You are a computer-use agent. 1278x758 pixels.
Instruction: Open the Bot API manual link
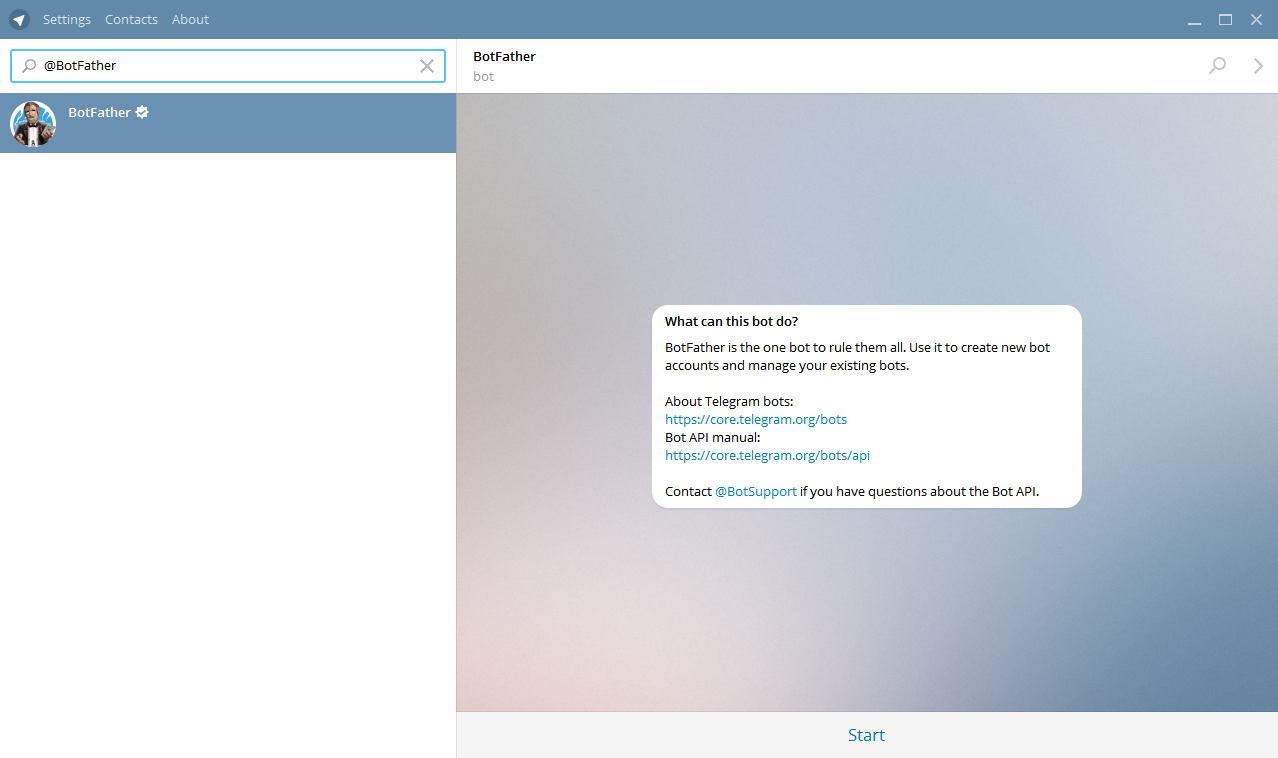[x=767, y=456]
